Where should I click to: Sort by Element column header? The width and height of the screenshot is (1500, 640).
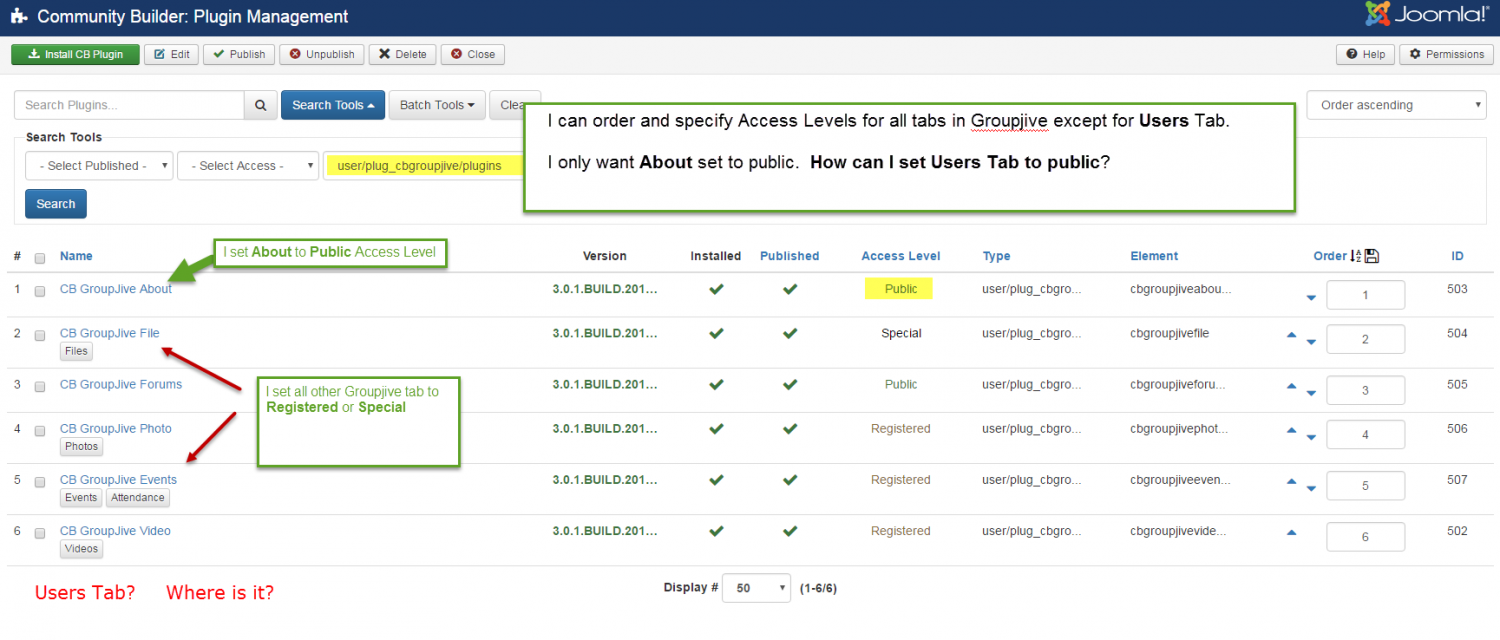1154,256
